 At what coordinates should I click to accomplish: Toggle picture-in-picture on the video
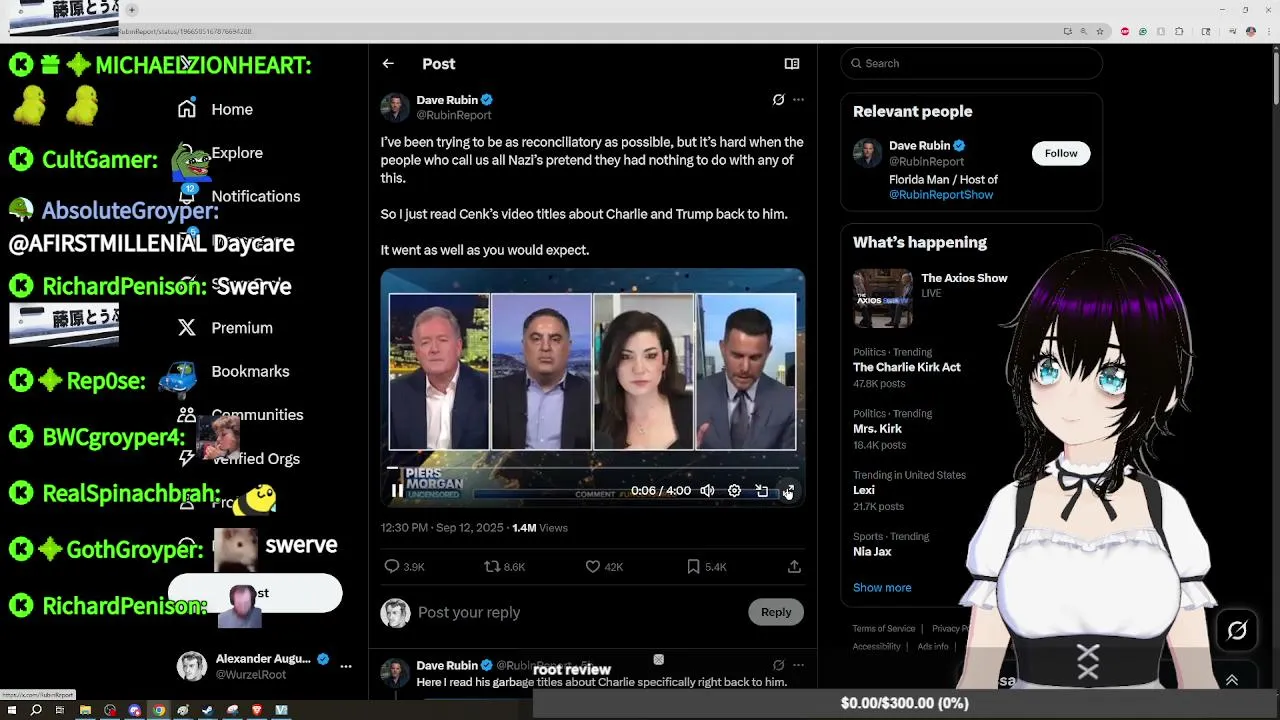pos(762,491)
